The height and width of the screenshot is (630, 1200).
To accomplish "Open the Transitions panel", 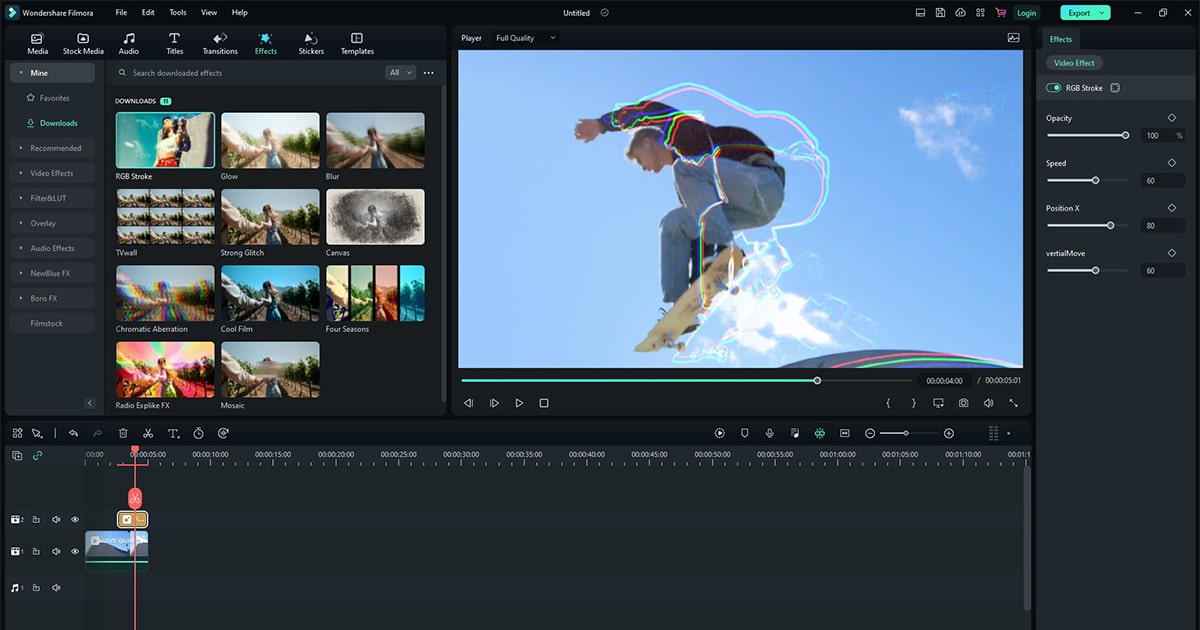I will point(220,43).
